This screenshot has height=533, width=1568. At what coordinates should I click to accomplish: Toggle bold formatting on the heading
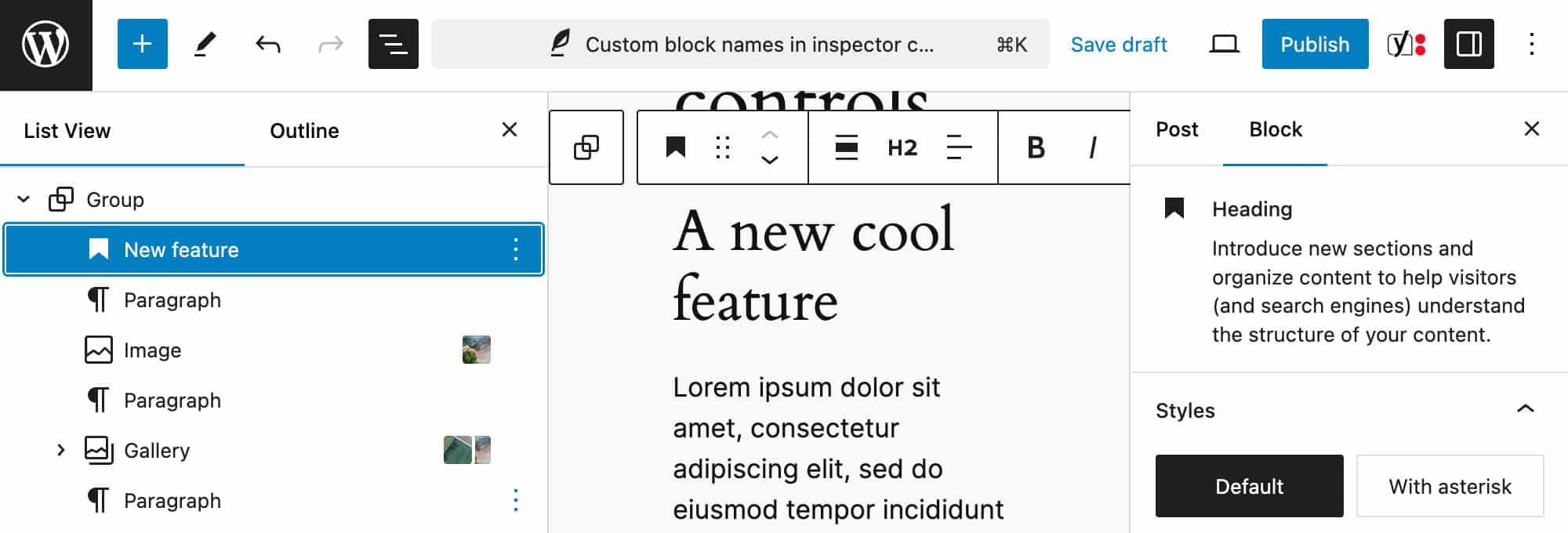1036,147
